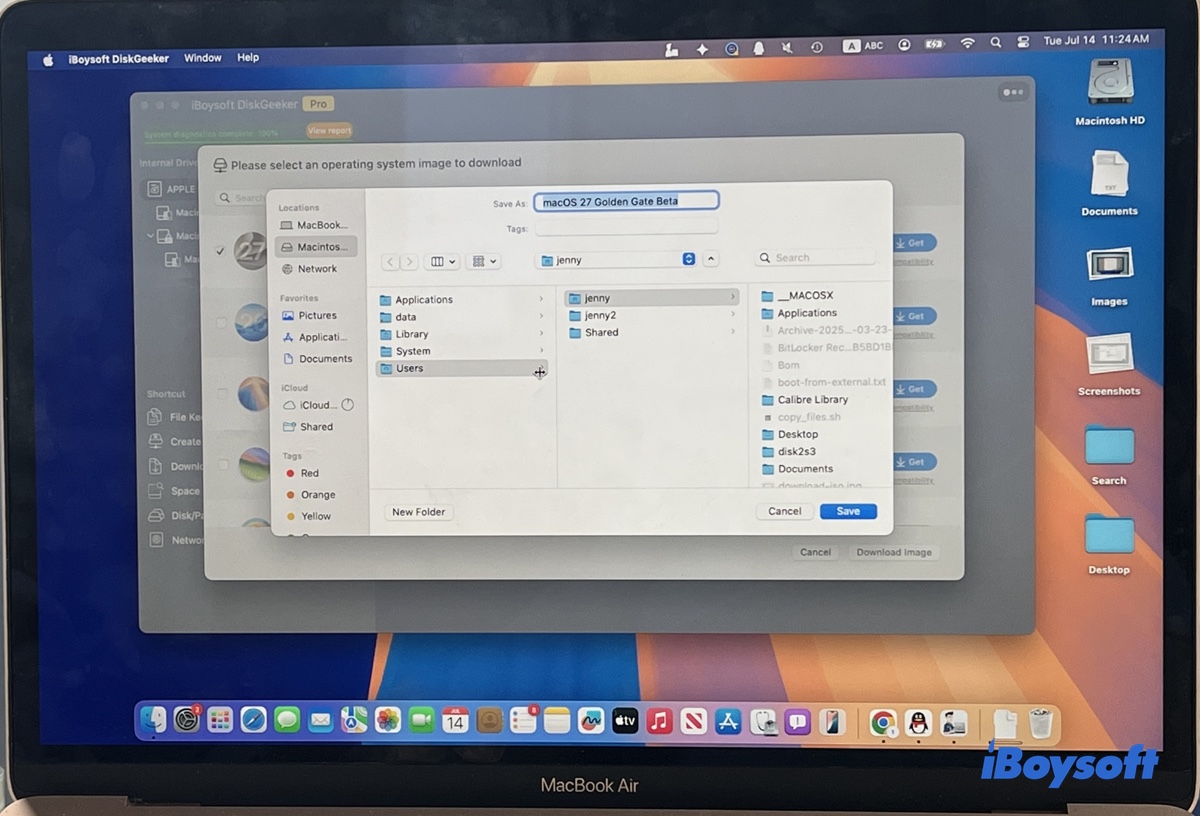Screen dimensions: 1200x816
Task: Open Applications in Favorites sidebar
Action: tap(315, 337)
